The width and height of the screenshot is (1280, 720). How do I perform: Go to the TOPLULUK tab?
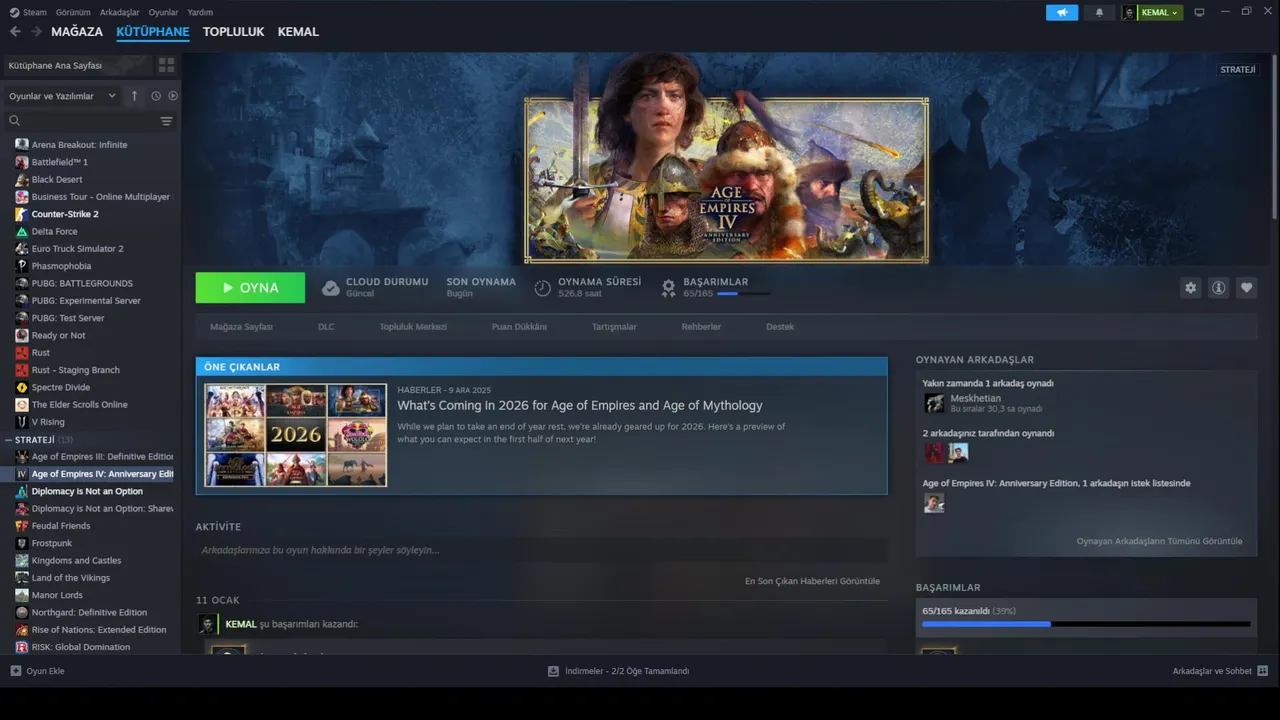pos(233,32)
